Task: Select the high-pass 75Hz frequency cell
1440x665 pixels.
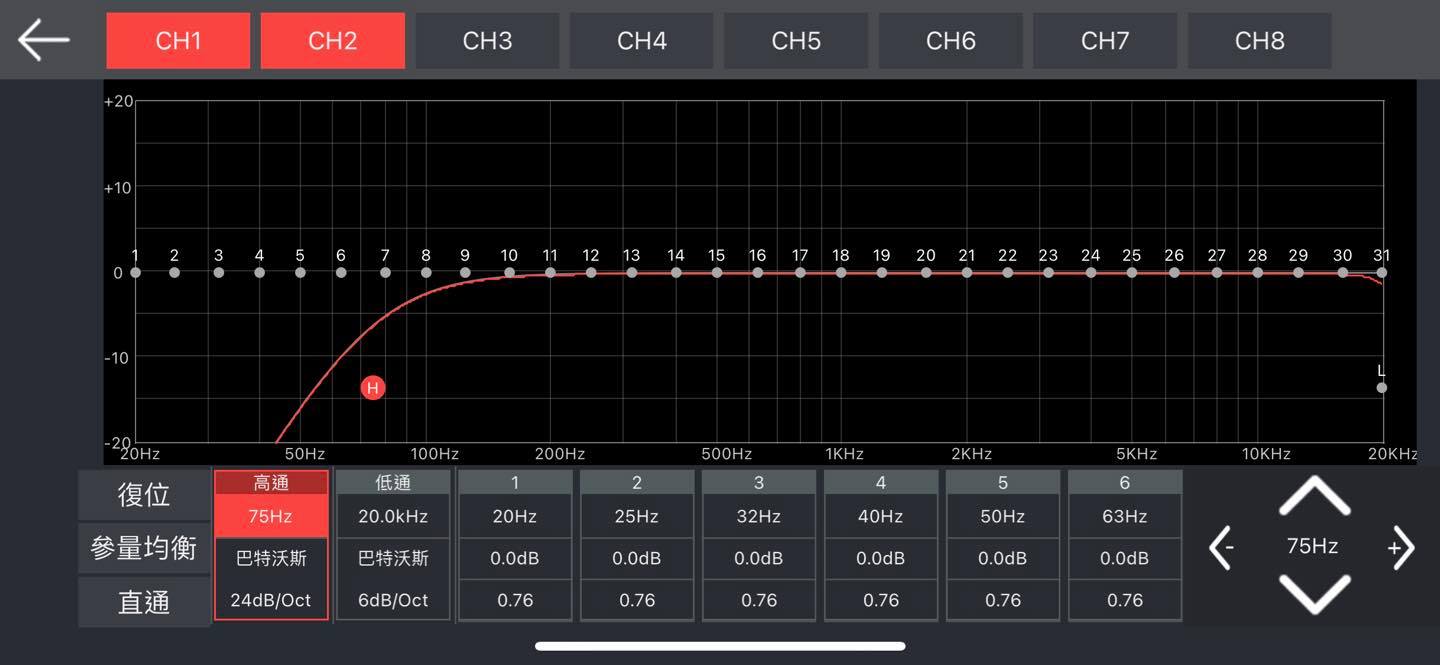Action: pos(271,517)
